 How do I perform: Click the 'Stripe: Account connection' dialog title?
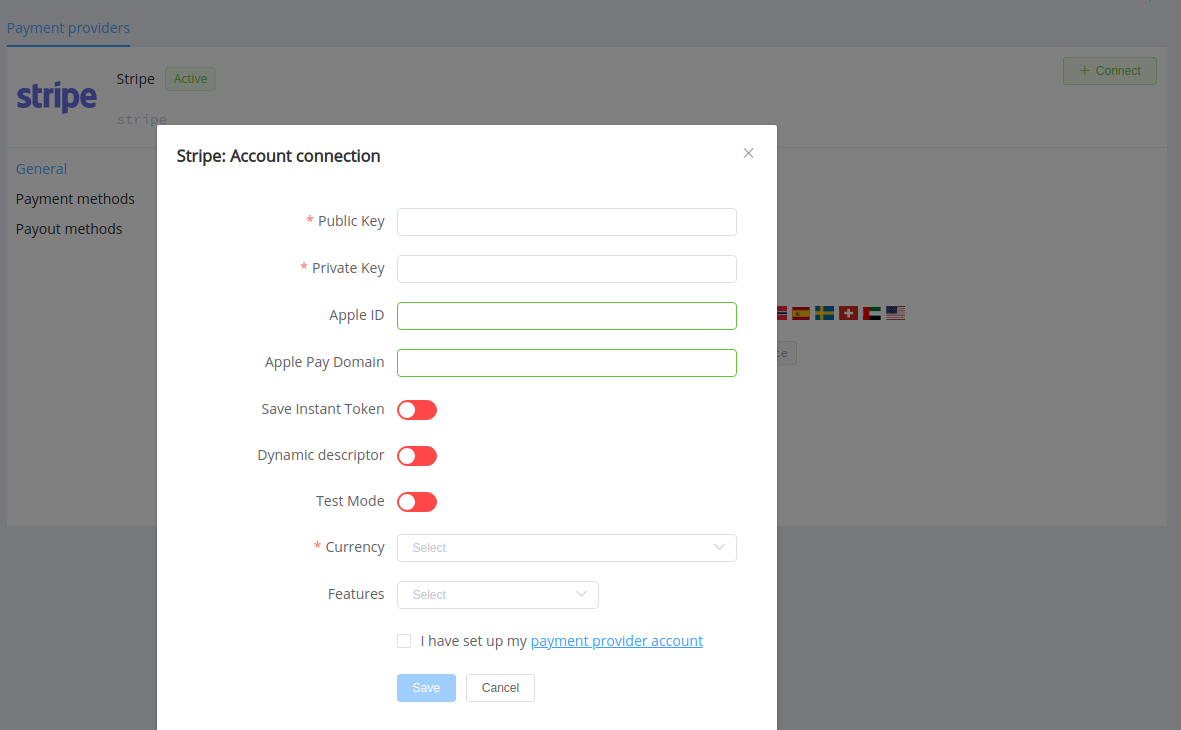[x=279, y=156]
